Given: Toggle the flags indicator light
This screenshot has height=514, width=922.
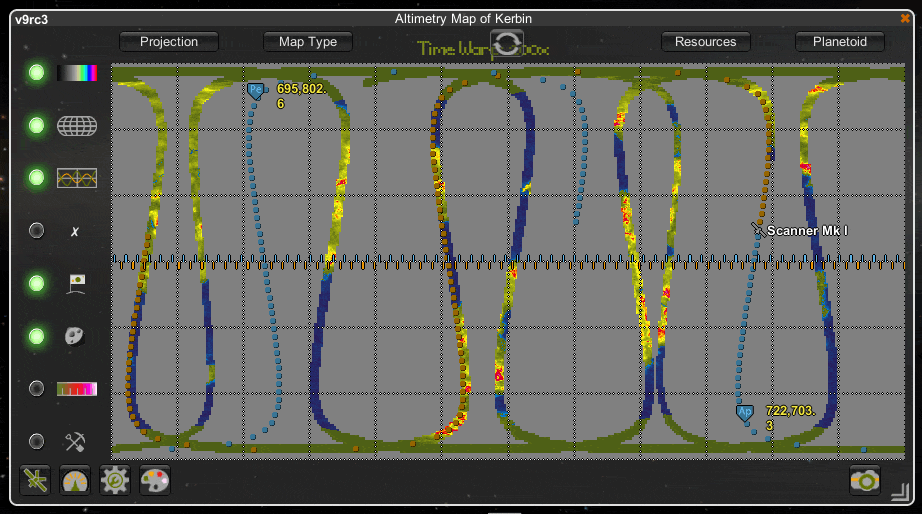Looking at the screenshot, I should (36, 283).
